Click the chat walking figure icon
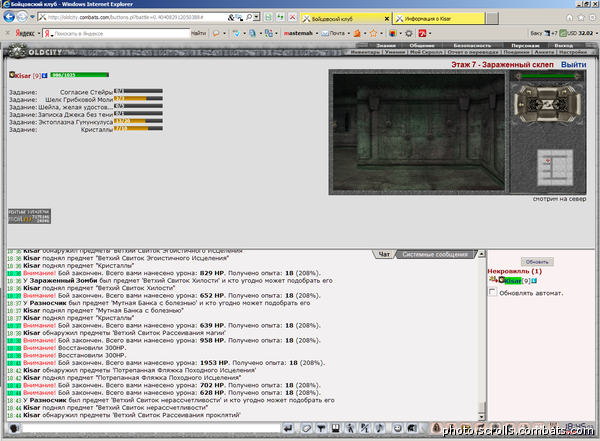This screenshot has width=600, height=441. (350, 428)
